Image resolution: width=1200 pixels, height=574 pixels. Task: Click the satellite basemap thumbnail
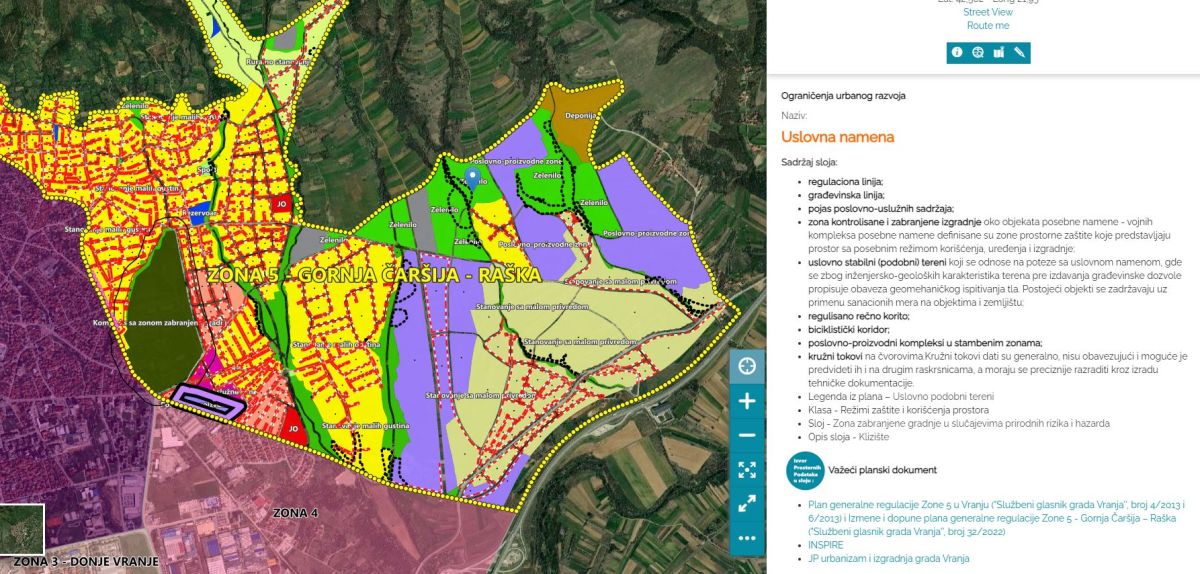(x=22, y=529)
